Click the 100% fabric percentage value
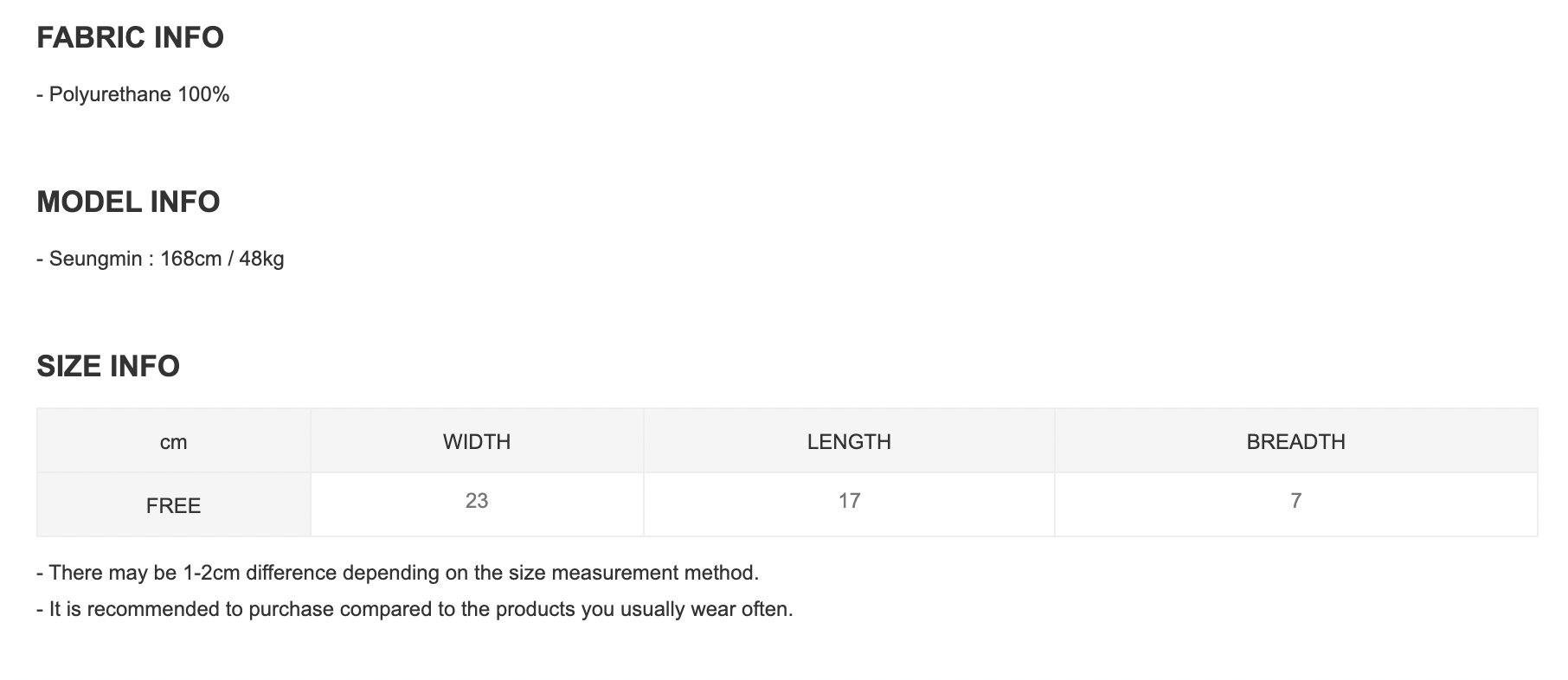Image resolution: width=1568 pixels, height=680 pixels. pos(203,94)
